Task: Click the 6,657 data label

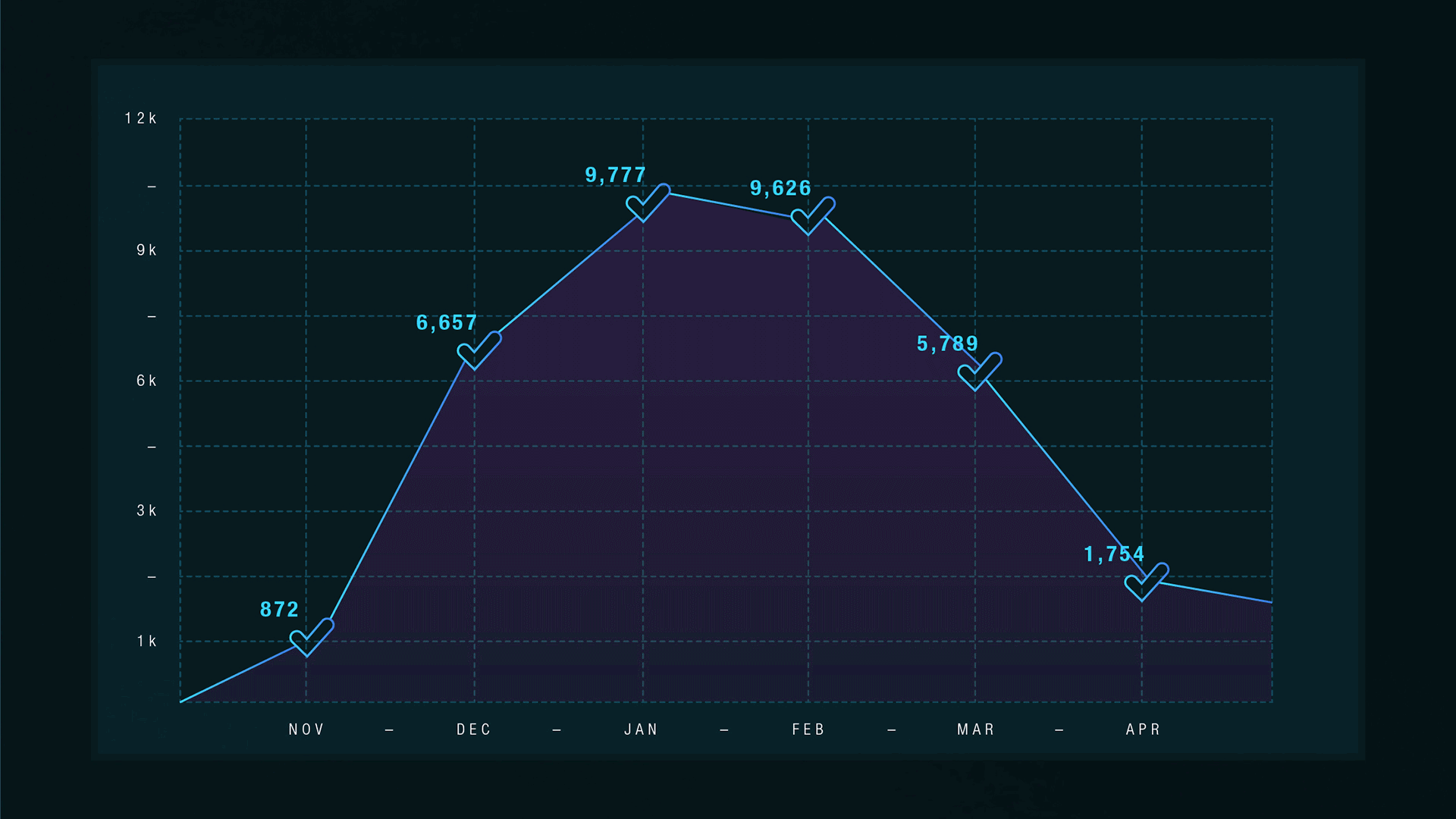Action: click(x=447, y=323)
